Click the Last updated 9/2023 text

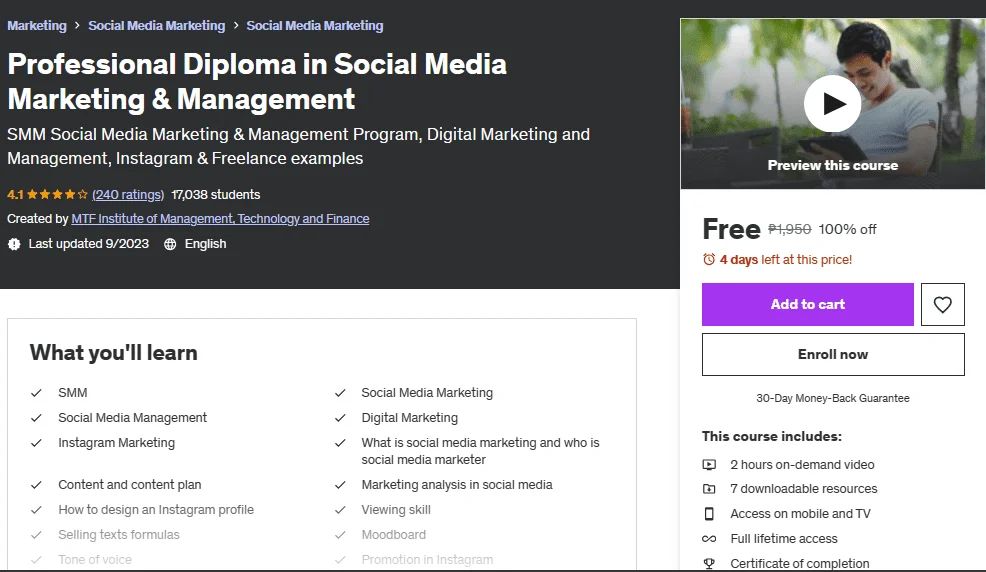click(89, 244)
